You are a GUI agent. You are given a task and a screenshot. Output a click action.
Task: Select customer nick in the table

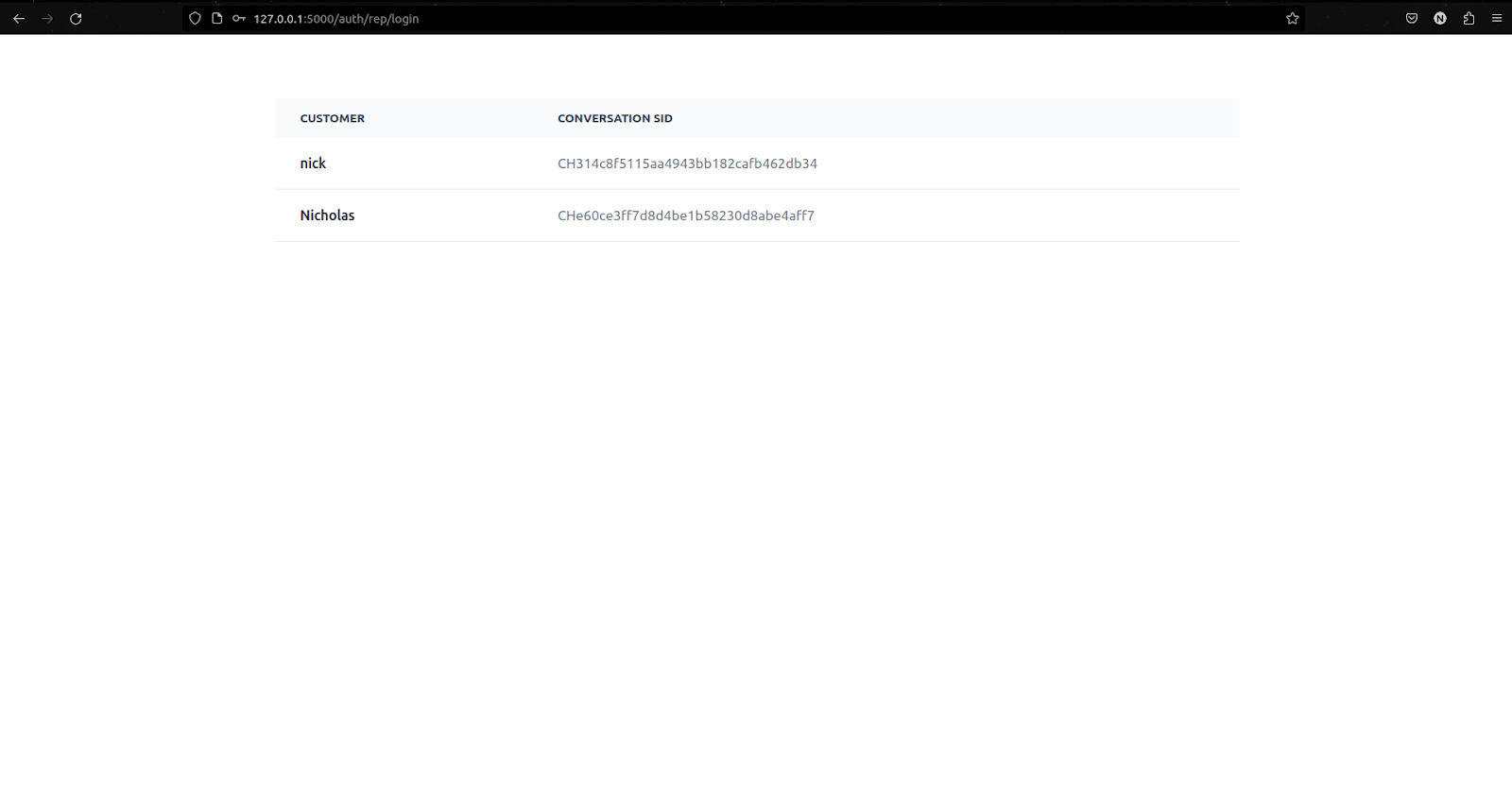pos(313,164)
